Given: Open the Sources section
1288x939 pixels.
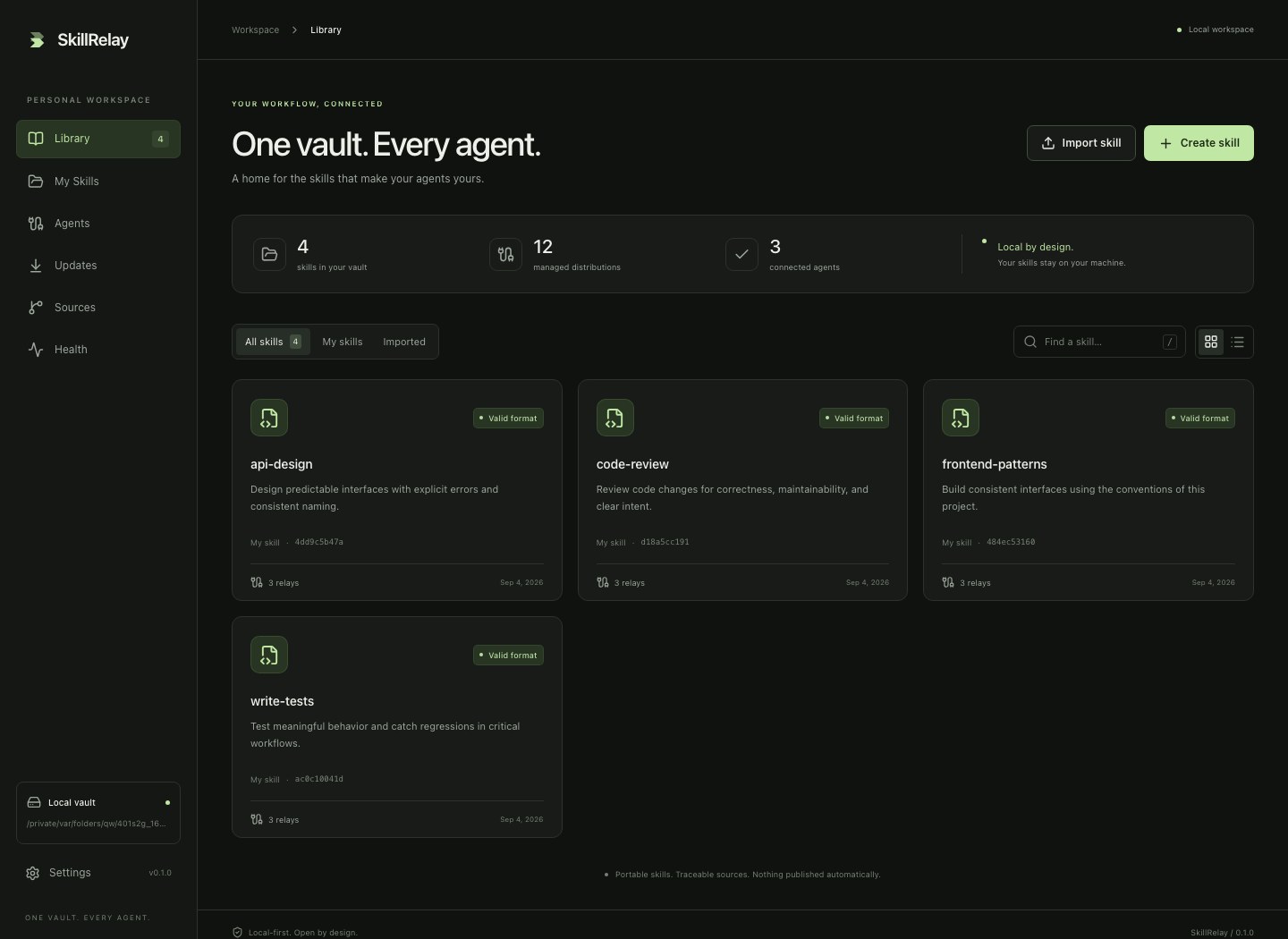Looking at the screenshot, I should [98, 308].
